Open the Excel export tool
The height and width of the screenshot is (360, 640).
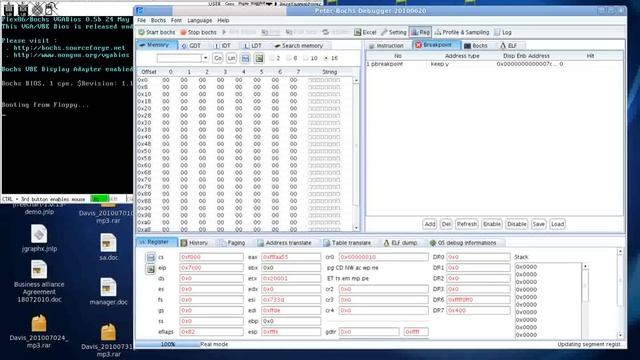coord(365,32)
